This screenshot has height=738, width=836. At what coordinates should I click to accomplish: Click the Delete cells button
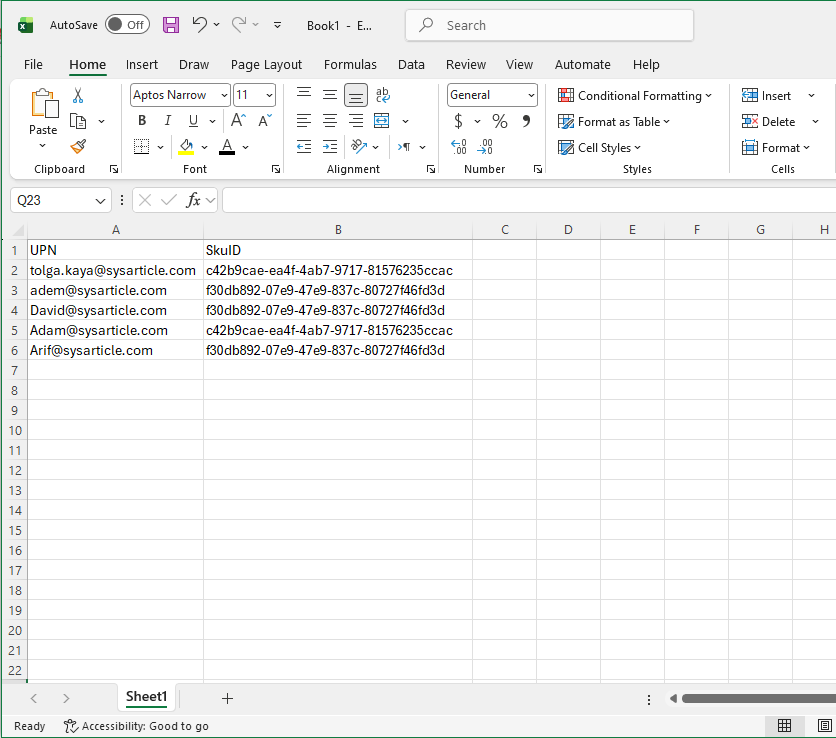click(x=769, y=122)
